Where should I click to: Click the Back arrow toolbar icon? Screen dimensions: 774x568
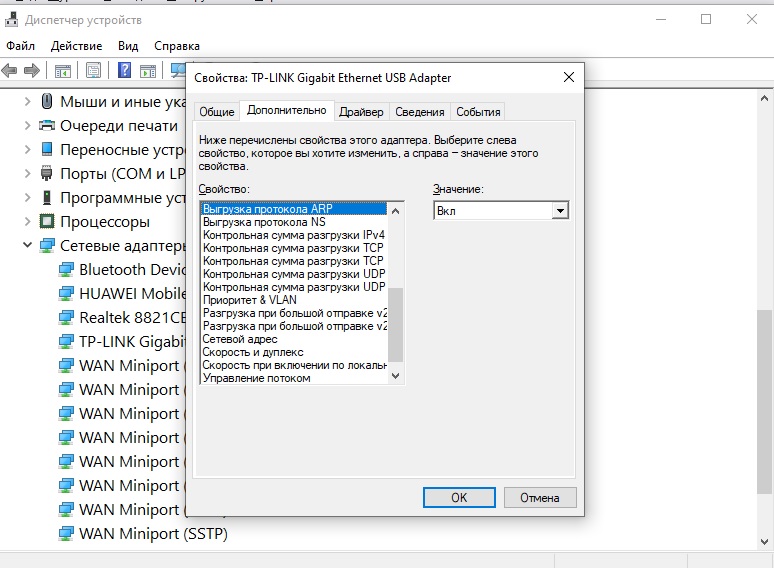(10, 71)
